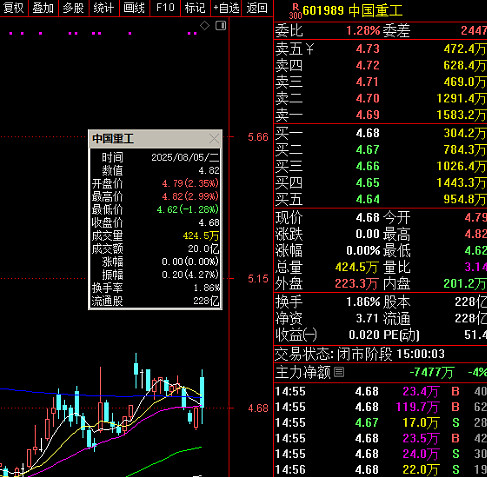Viewport: 487px width, 477px height.
Task: Select the 多股 multi-stock view
Action: 74,8
